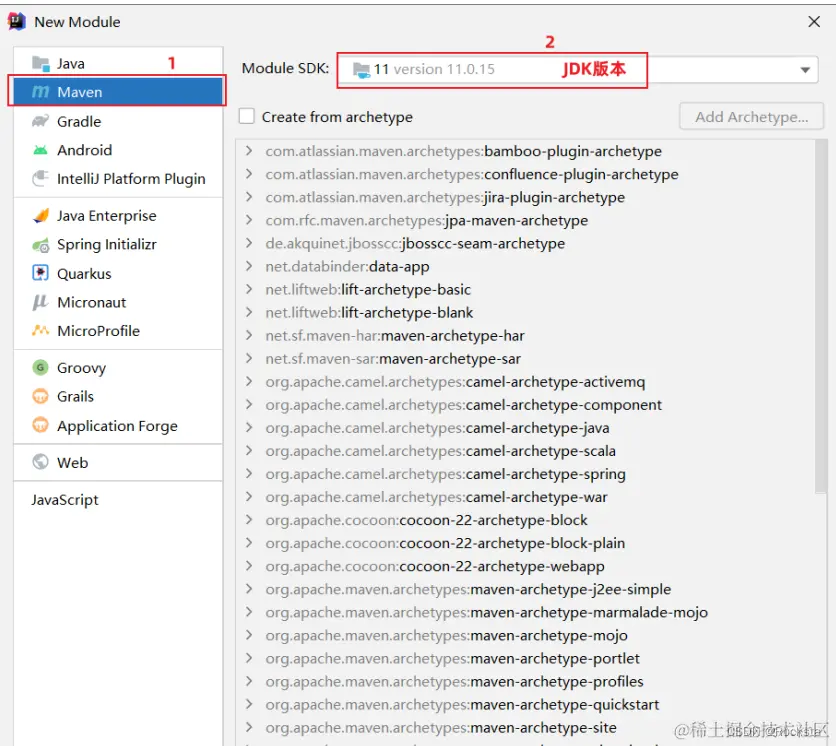
Task: Expand maven-archetype-site chevron
Action: click(249, 727)
